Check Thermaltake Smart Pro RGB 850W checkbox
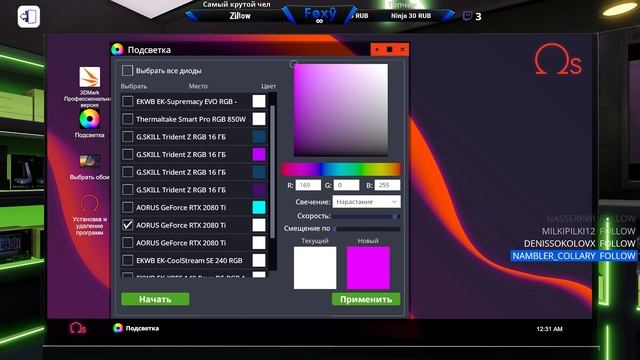Screen dimensions: 640x360 pos(128,119)
